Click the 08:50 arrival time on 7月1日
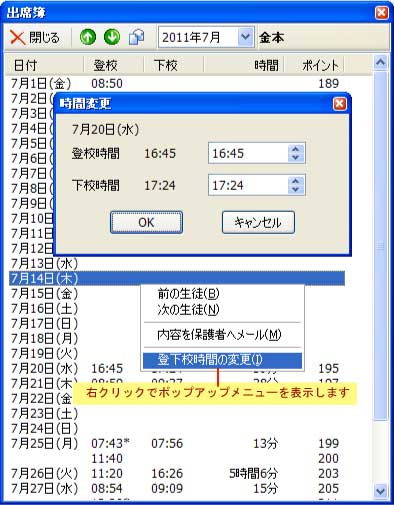 [107, 83]
